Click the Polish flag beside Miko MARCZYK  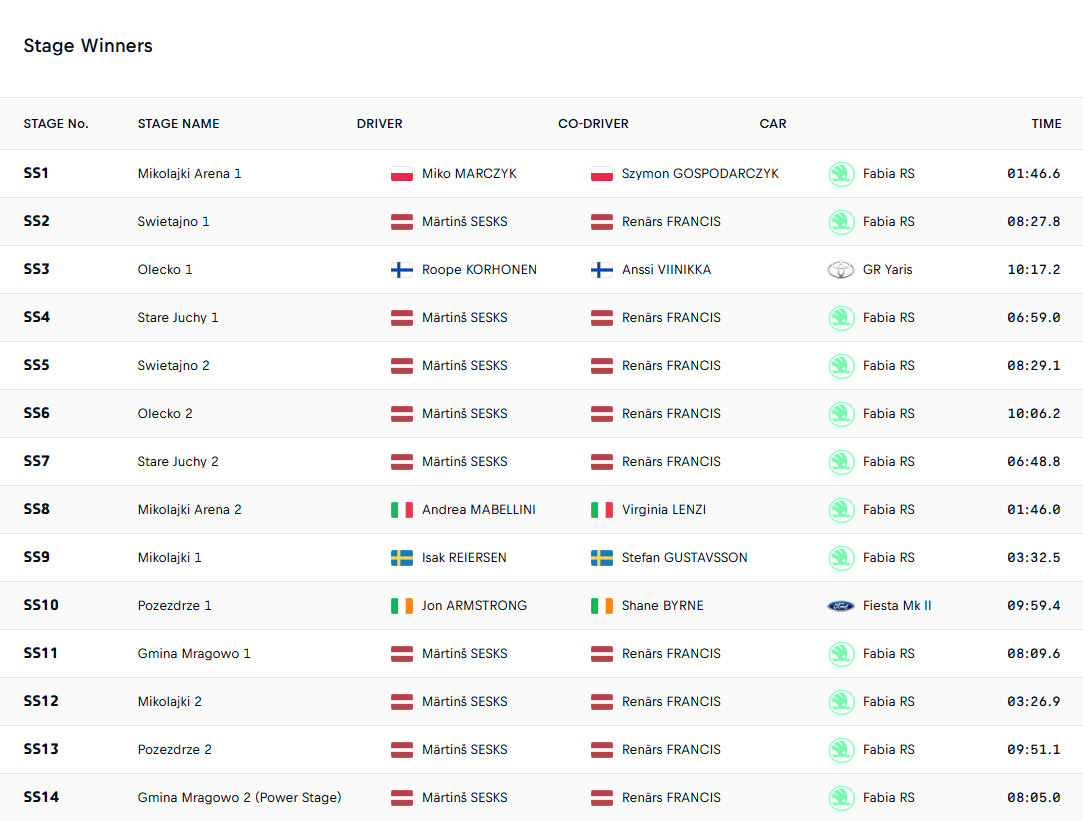coord(401,174)
